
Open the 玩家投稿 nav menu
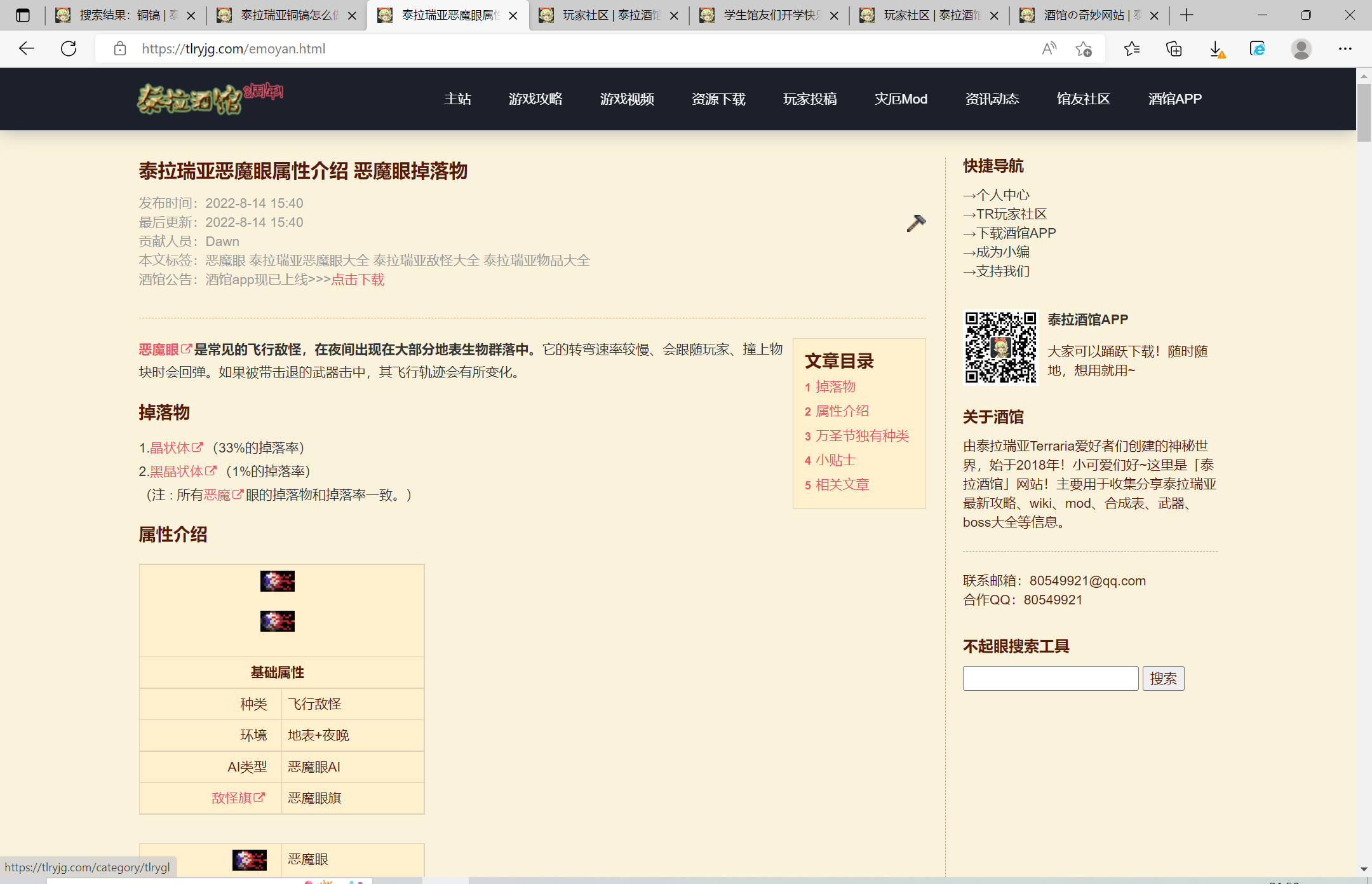click(x=810, y=99)
